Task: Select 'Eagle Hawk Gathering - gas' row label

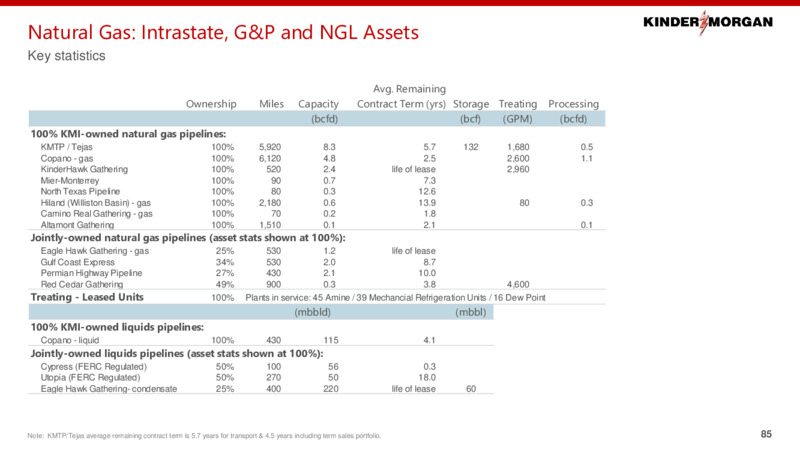Action: (94, 251)
